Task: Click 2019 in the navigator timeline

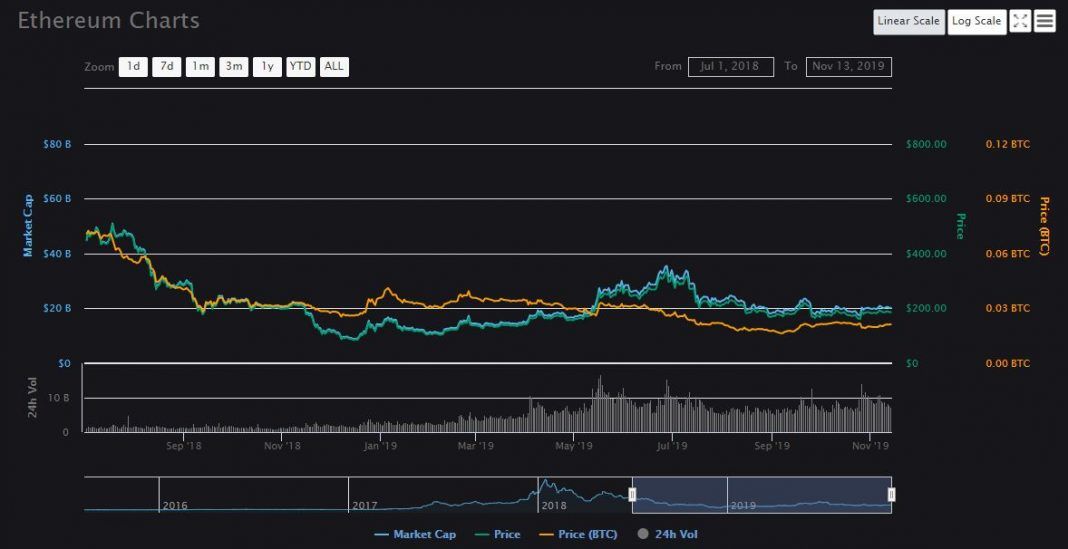Action: 744,506
